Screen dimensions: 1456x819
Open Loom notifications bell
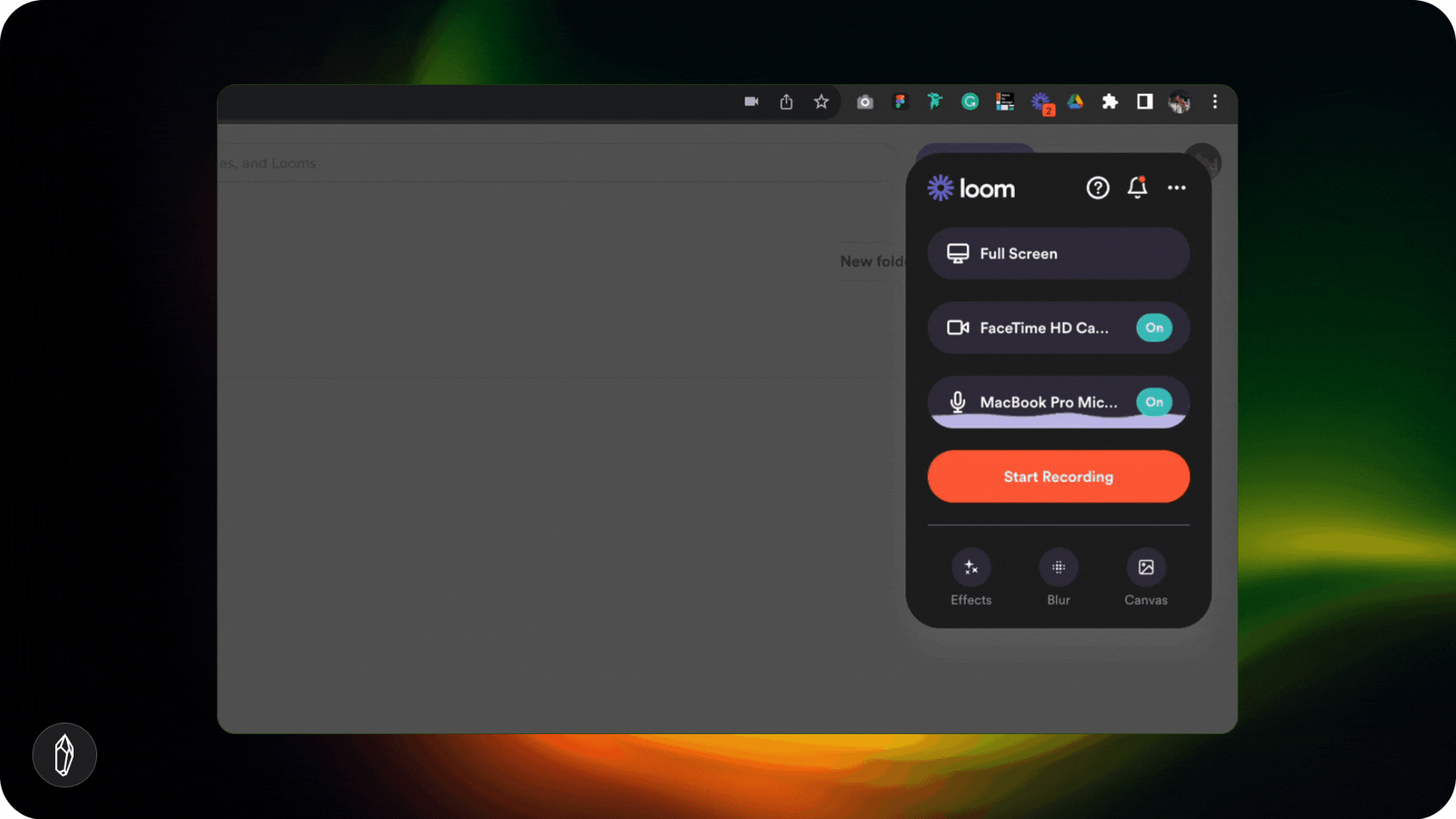pos(1137,187)
